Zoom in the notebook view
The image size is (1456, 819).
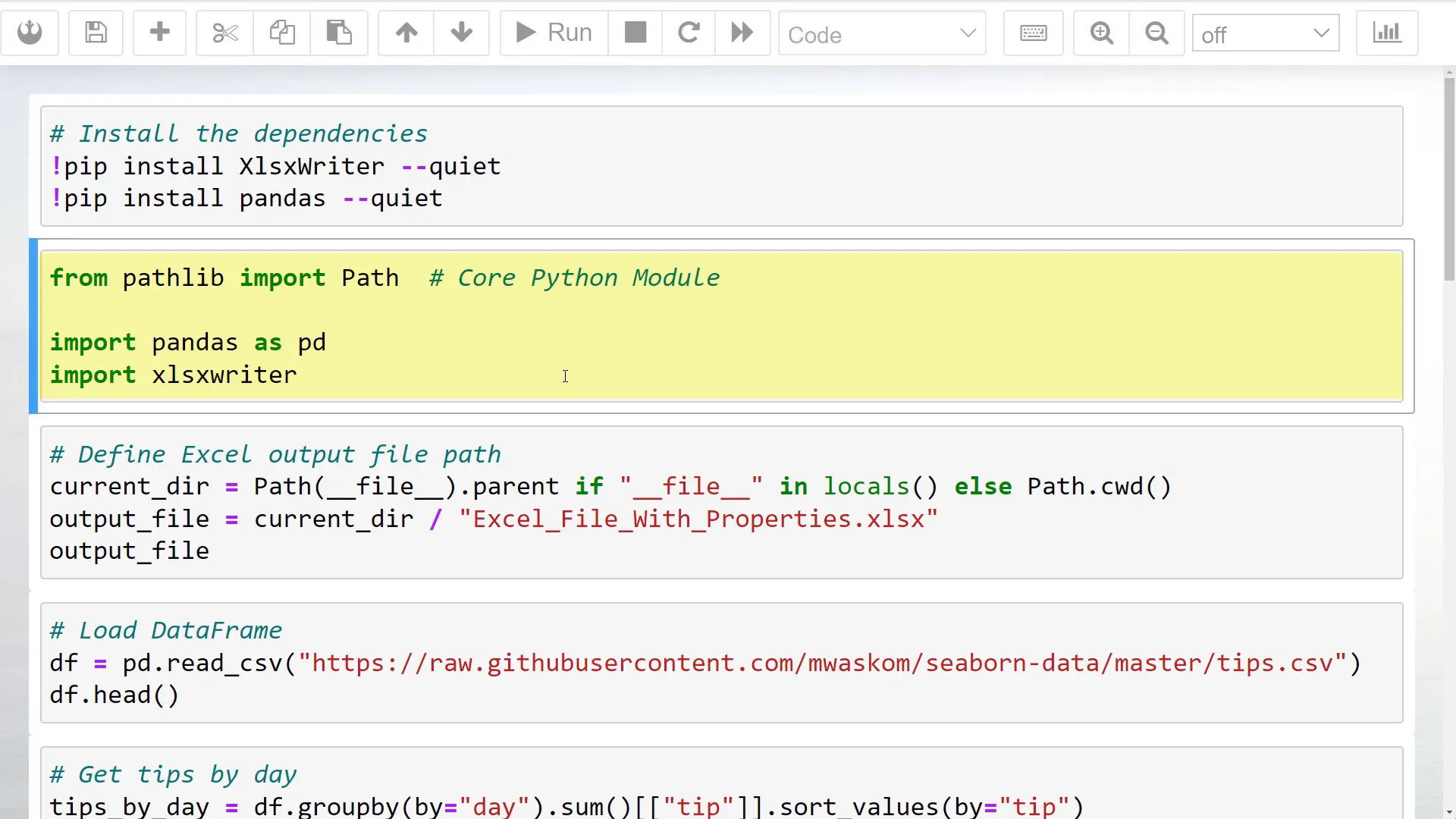point(1101,33)
